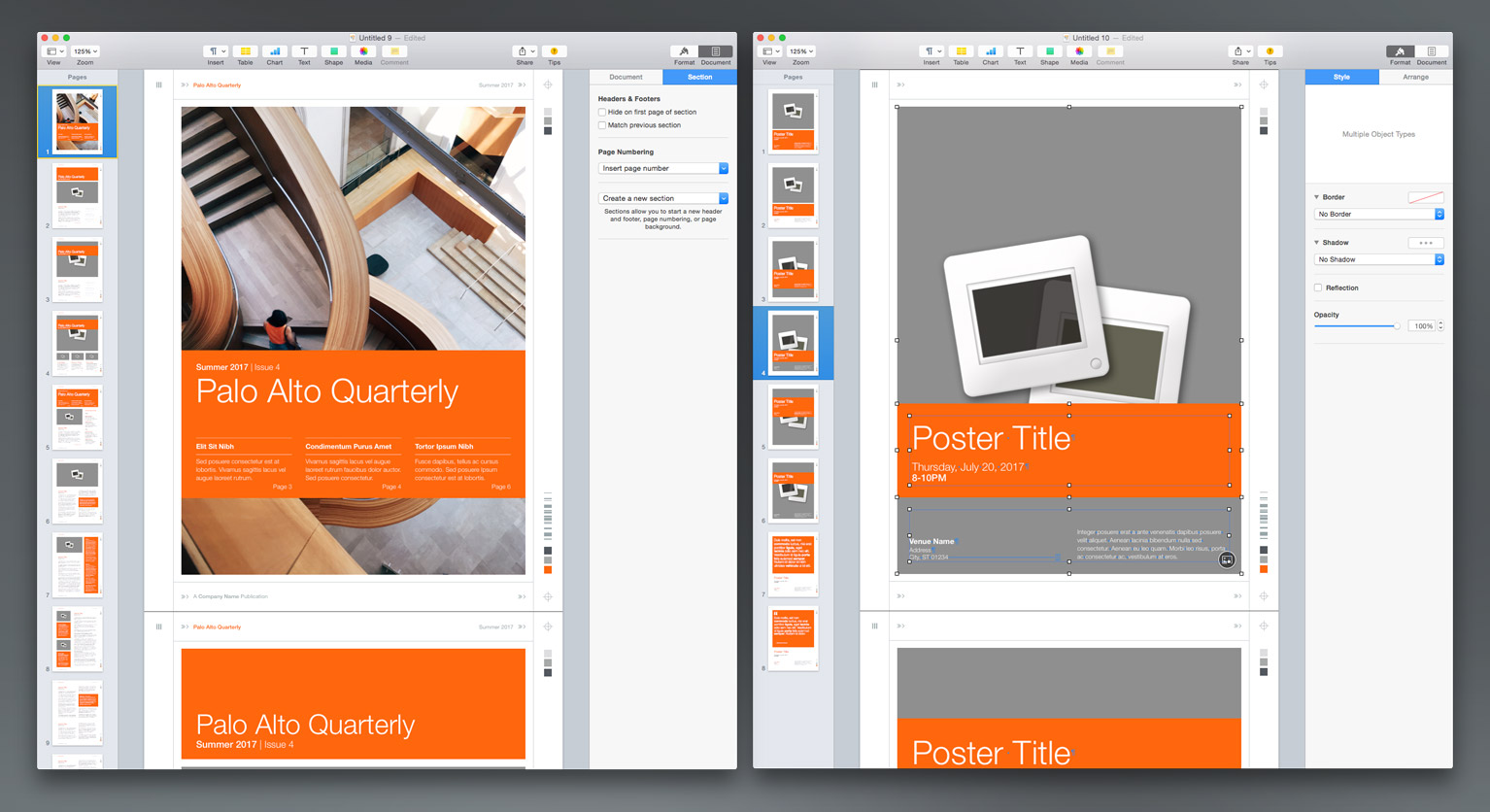
Task: Expand the No Shadow dropdown
Action: click(x=1378, y=259)
